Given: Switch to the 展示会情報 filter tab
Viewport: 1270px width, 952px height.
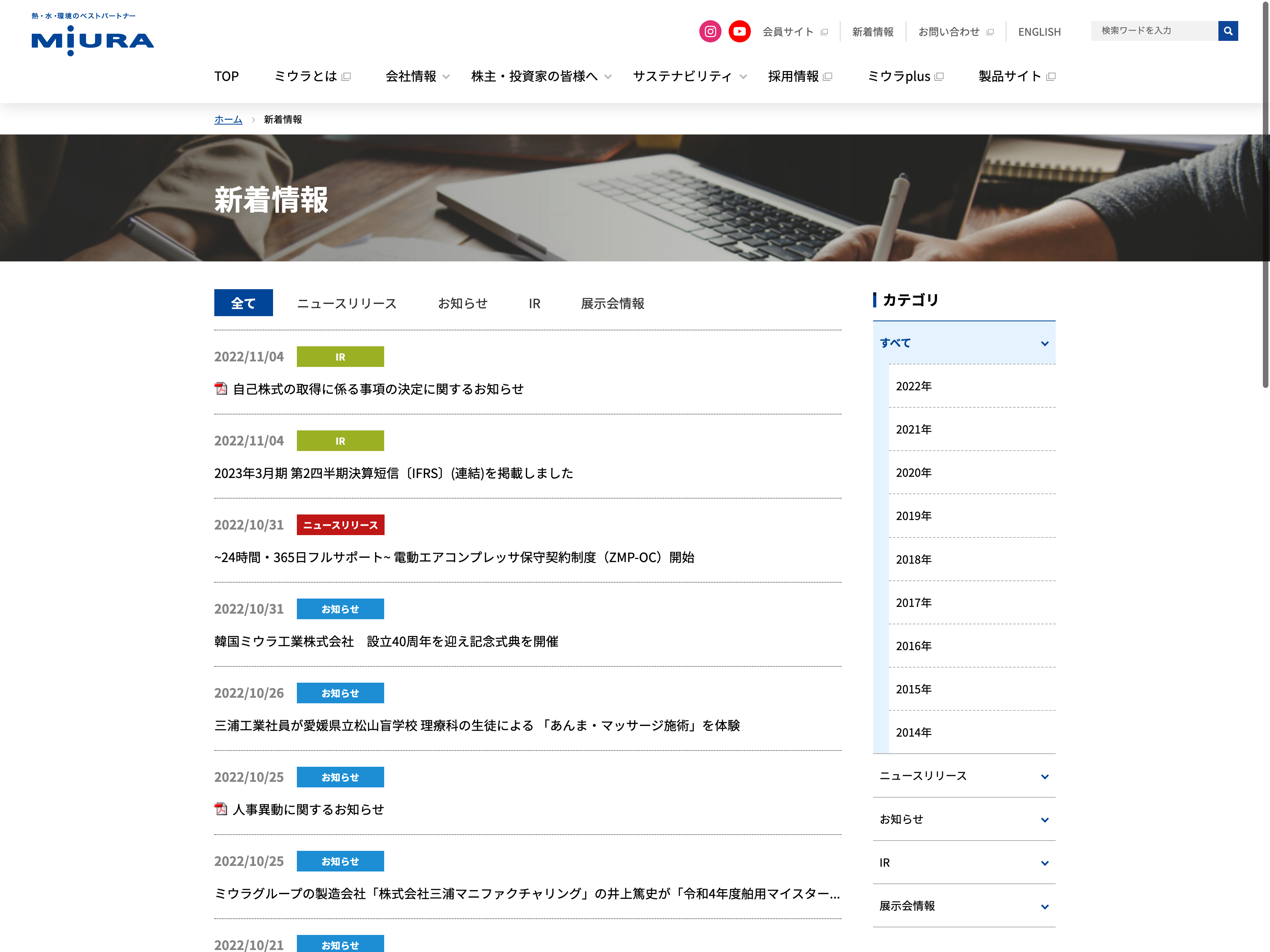Looking at the screenshot, I should coord(612,303).
